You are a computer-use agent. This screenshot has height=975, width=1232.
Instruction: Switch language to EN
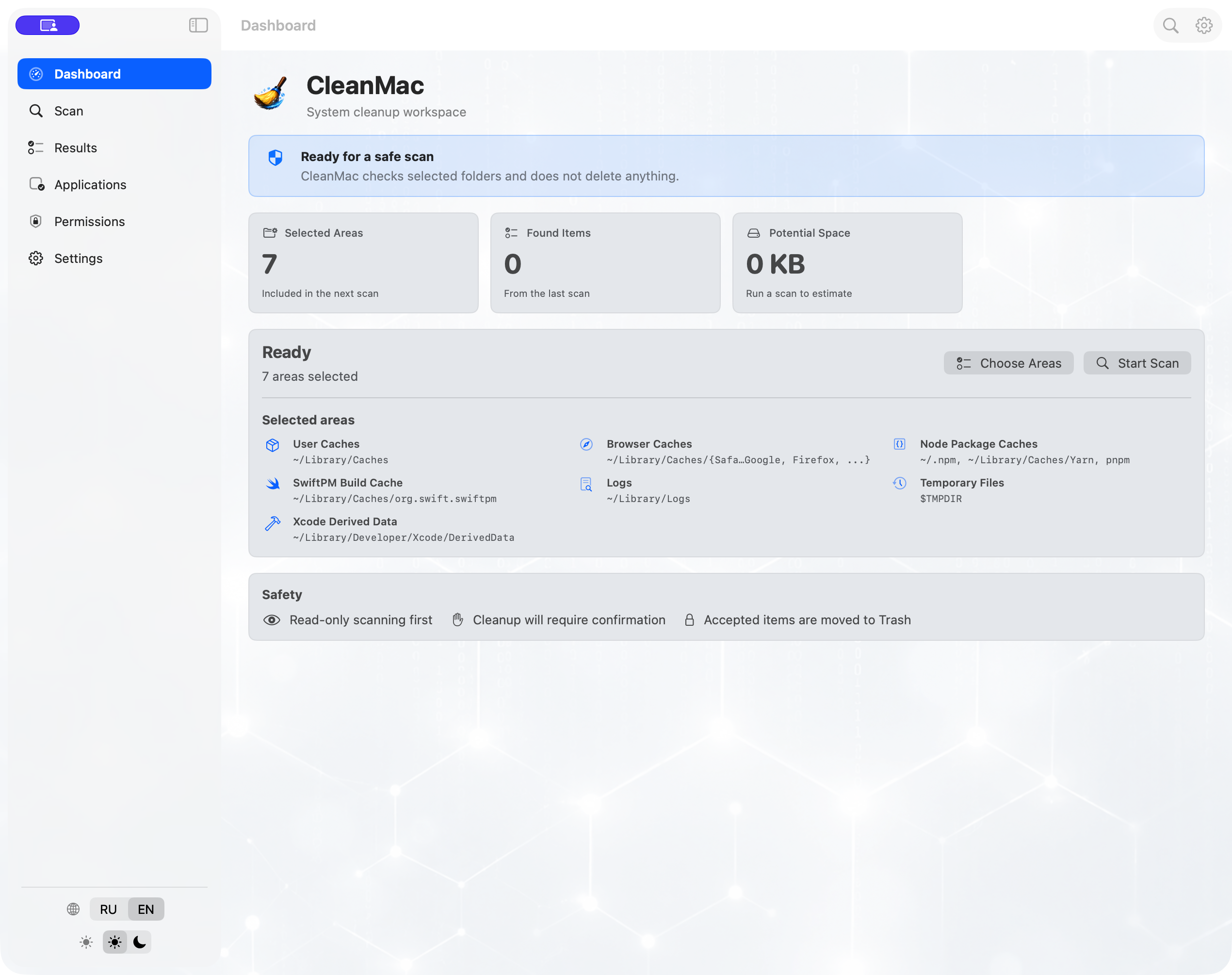pyautogui.click(x=146, y=910)
